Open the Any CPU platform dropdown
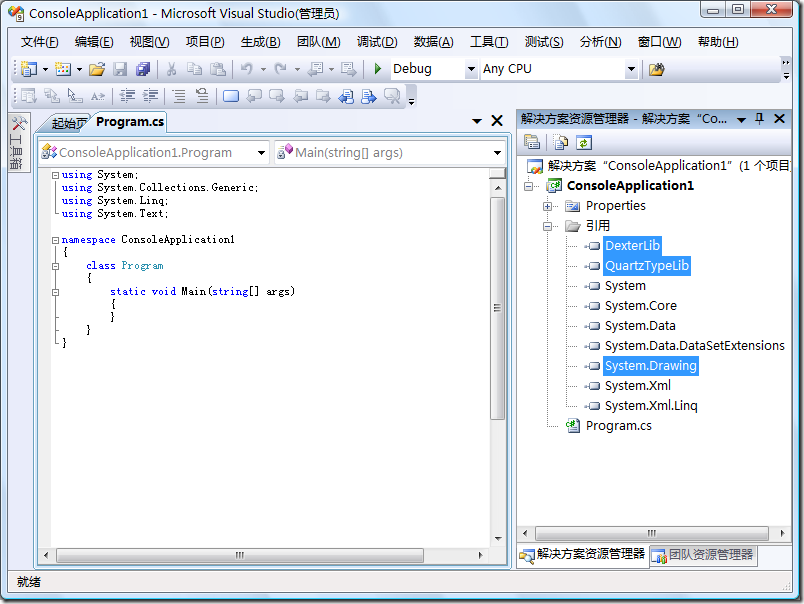Screen dimensions: 804x604 pyautogui.click(x=632, y=69)
